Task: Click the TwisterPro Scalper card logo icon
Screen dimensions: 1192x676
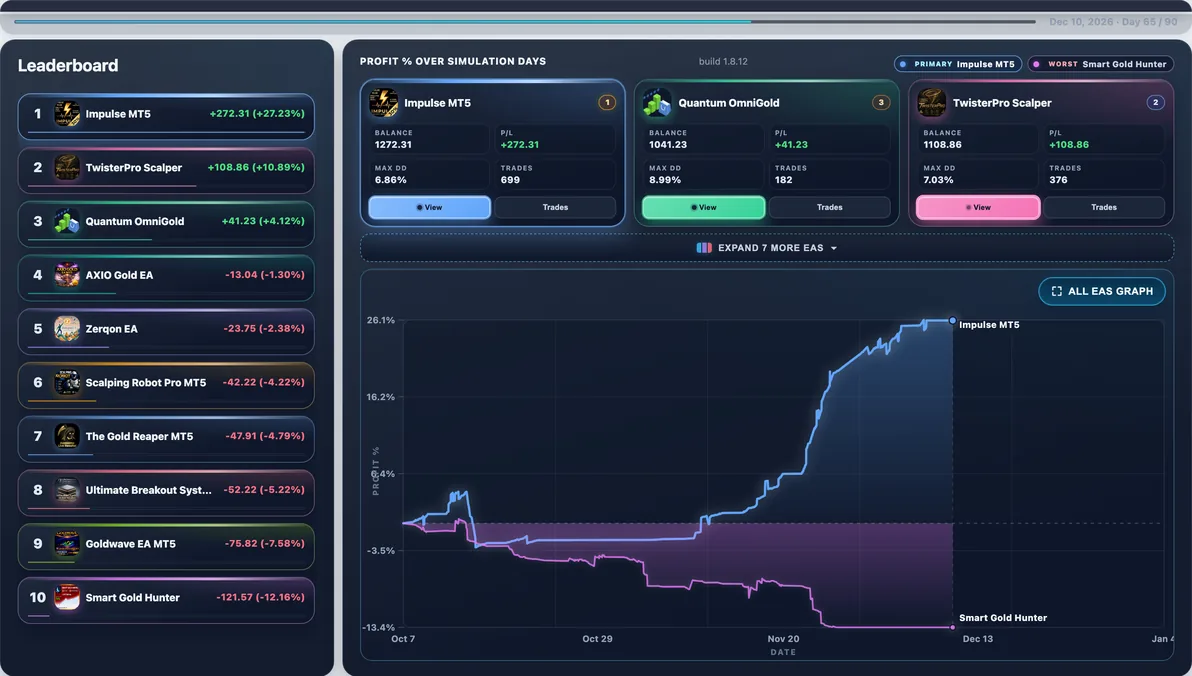Action: [x=931, y=103]
